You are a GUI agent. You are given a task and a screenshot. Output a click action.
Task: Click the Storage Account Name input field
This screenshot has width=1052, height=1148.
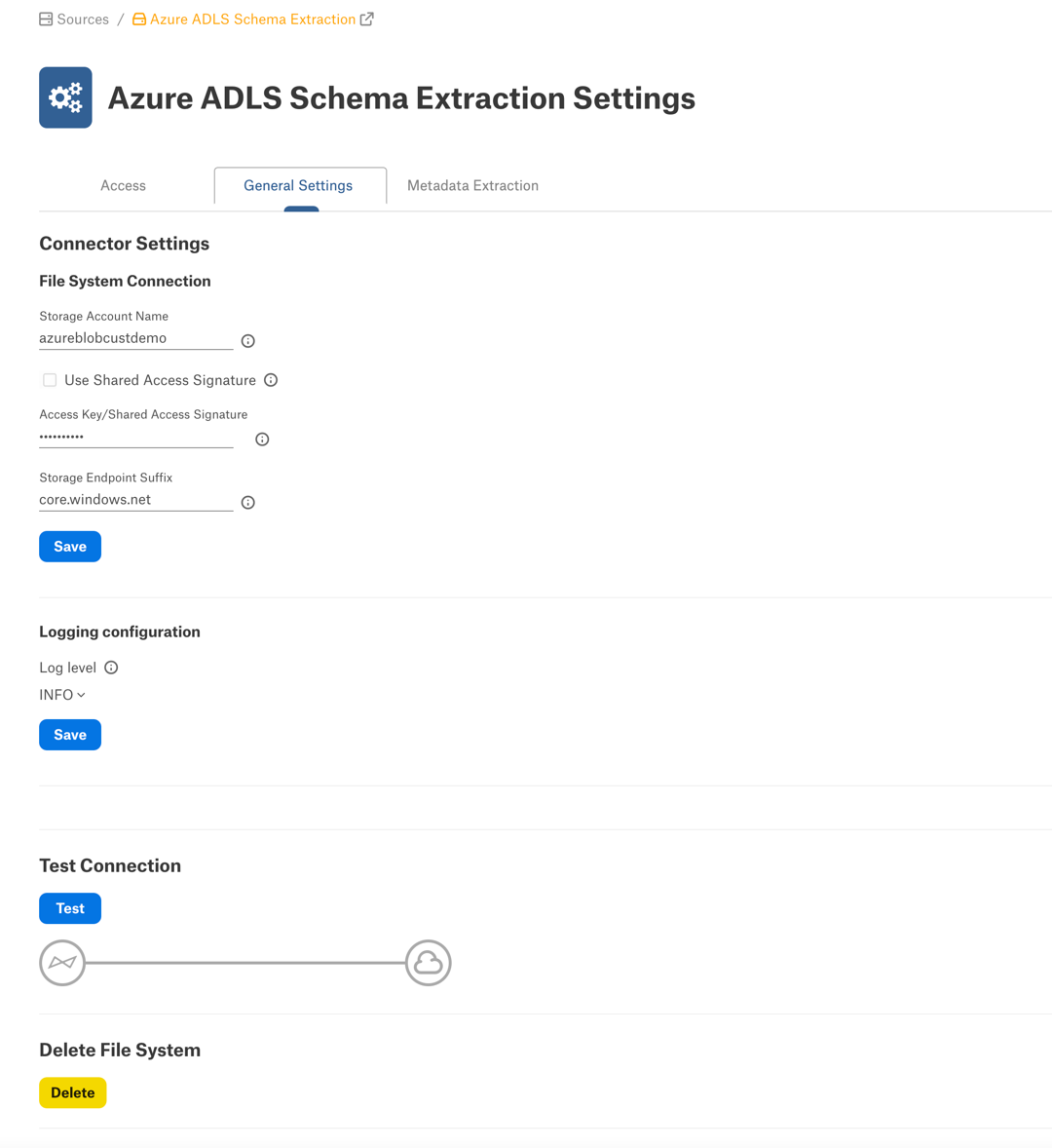(x=136, y=338)
